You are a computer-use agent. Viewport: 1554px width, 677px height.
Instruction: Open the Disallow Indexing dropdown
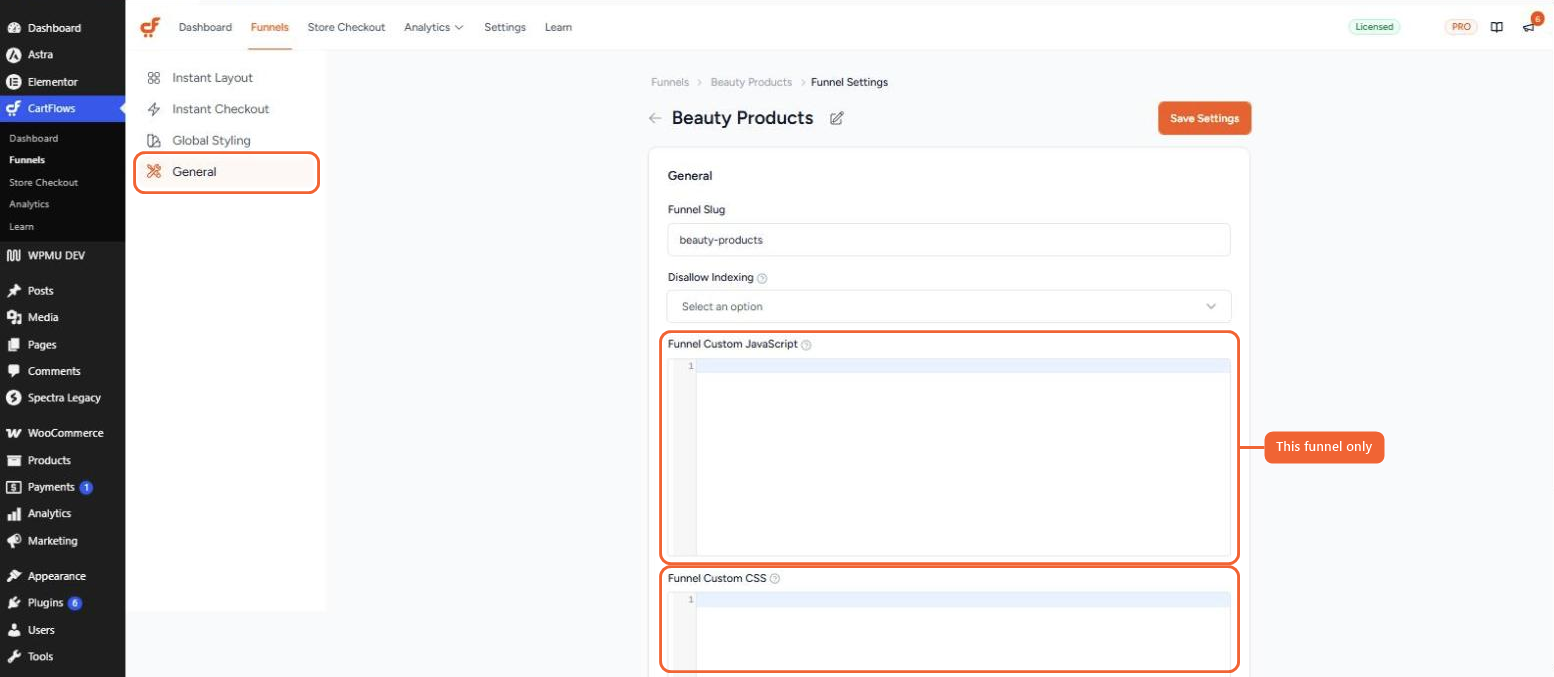pyautogui.click(x=949, y=306)
